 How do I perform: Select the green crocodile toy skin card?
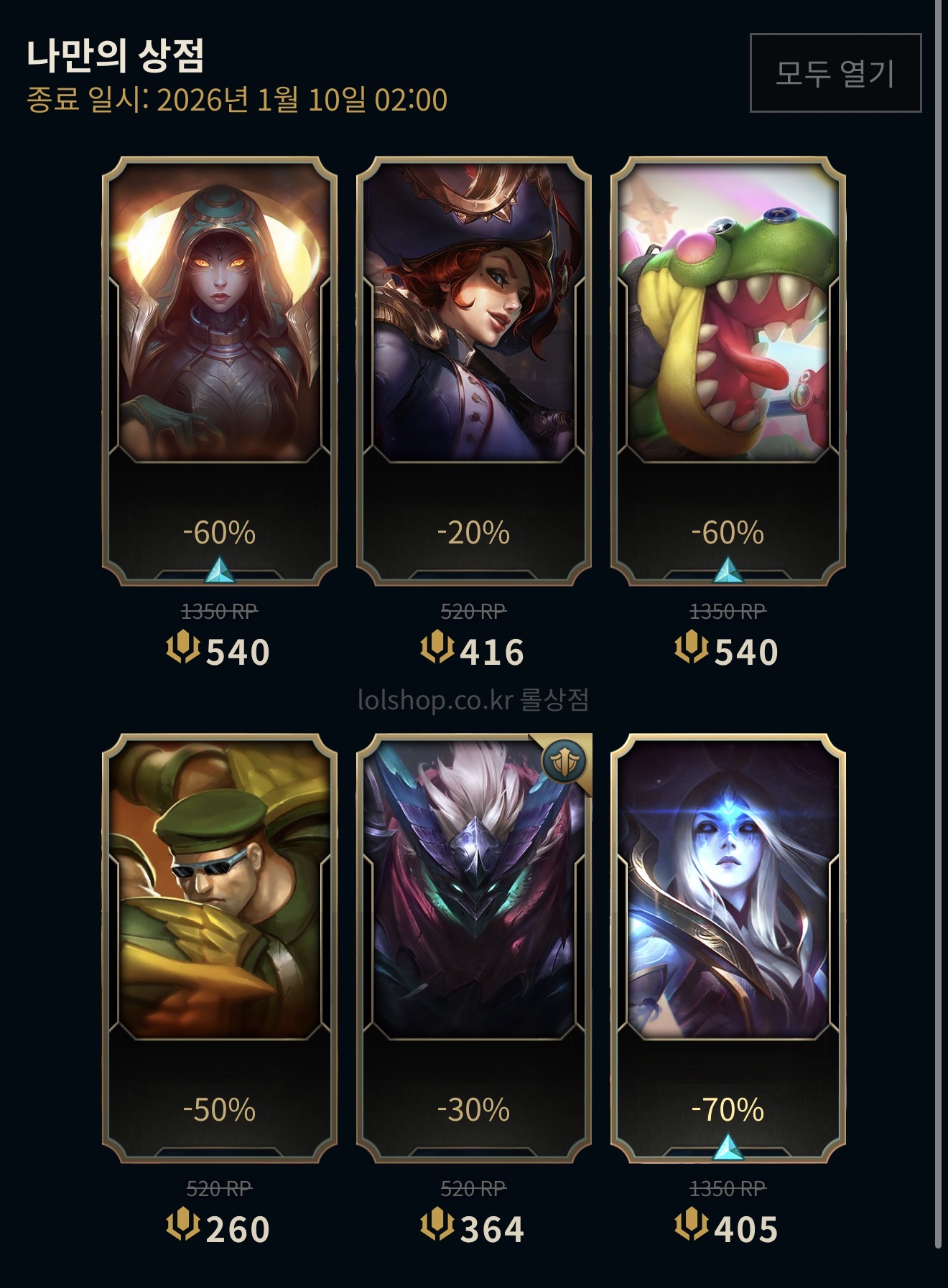point(728,371)
